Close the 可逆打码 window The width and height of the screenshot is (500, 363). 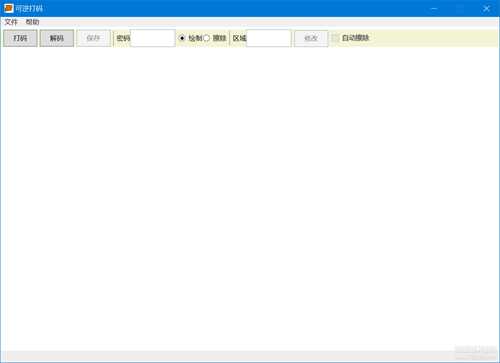click(x=486, y=8)
